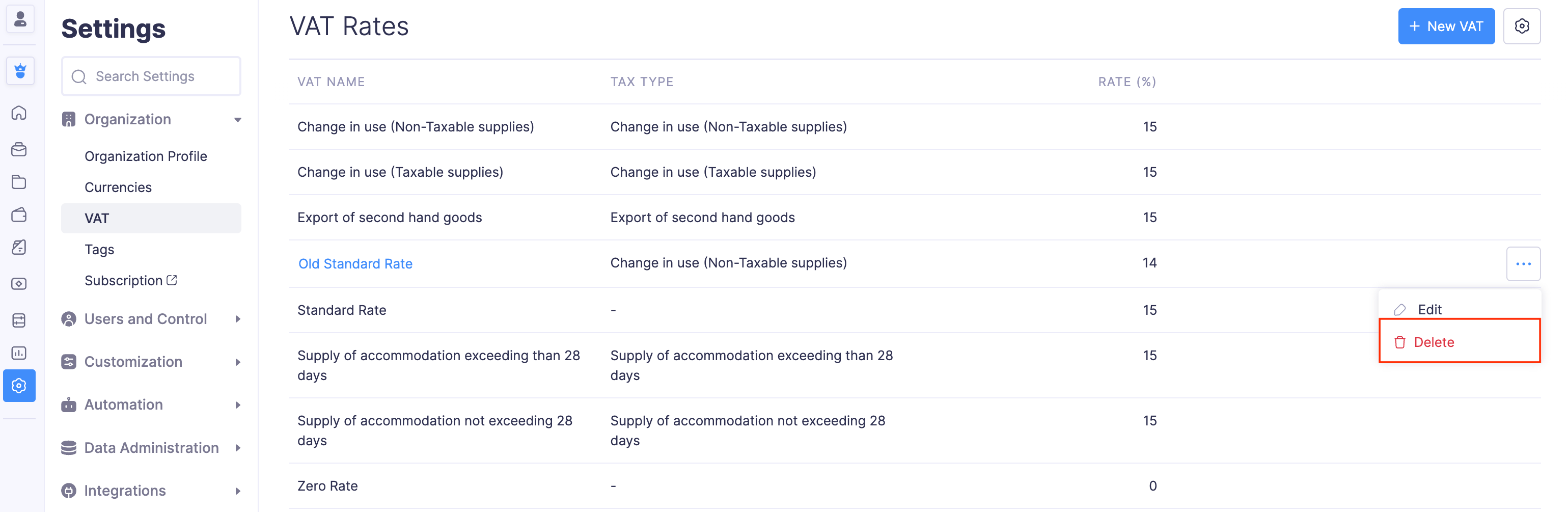Screen dimensions: 1568x512
Task: Open the crown icon at top of rail
Action: 20,71
